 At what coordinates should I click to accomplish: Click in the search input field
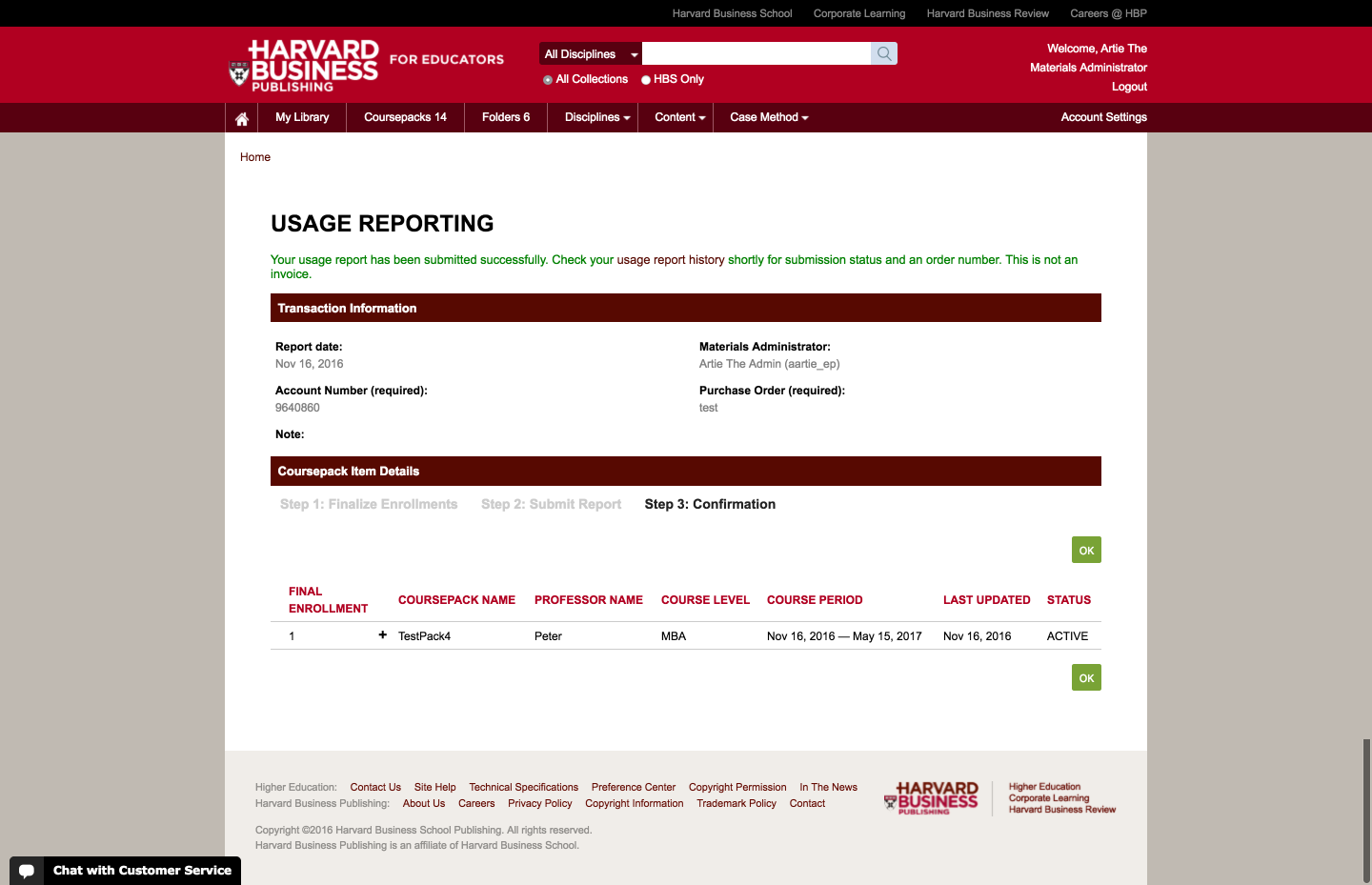pos(757,53)
